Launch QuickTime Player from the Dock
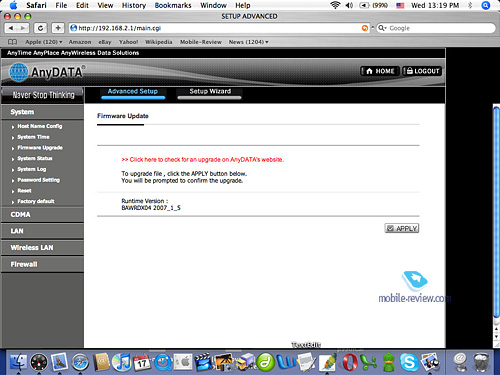The height and width of the screenshot is (375, 500). pyautogui.click(x=163, y=362)
